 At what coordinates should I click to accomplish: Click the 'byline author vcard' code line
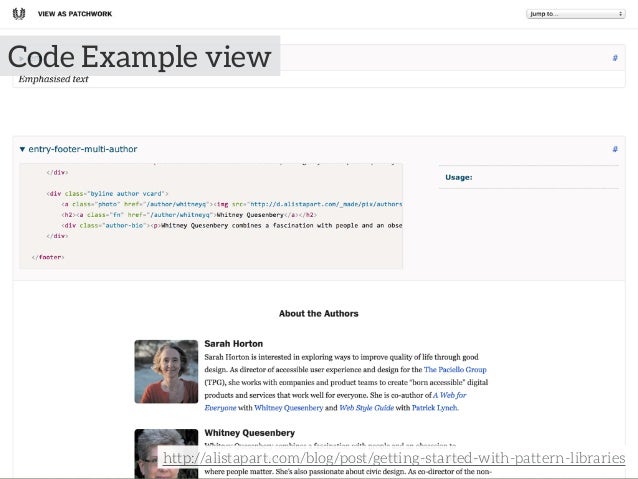click(107, 194)
